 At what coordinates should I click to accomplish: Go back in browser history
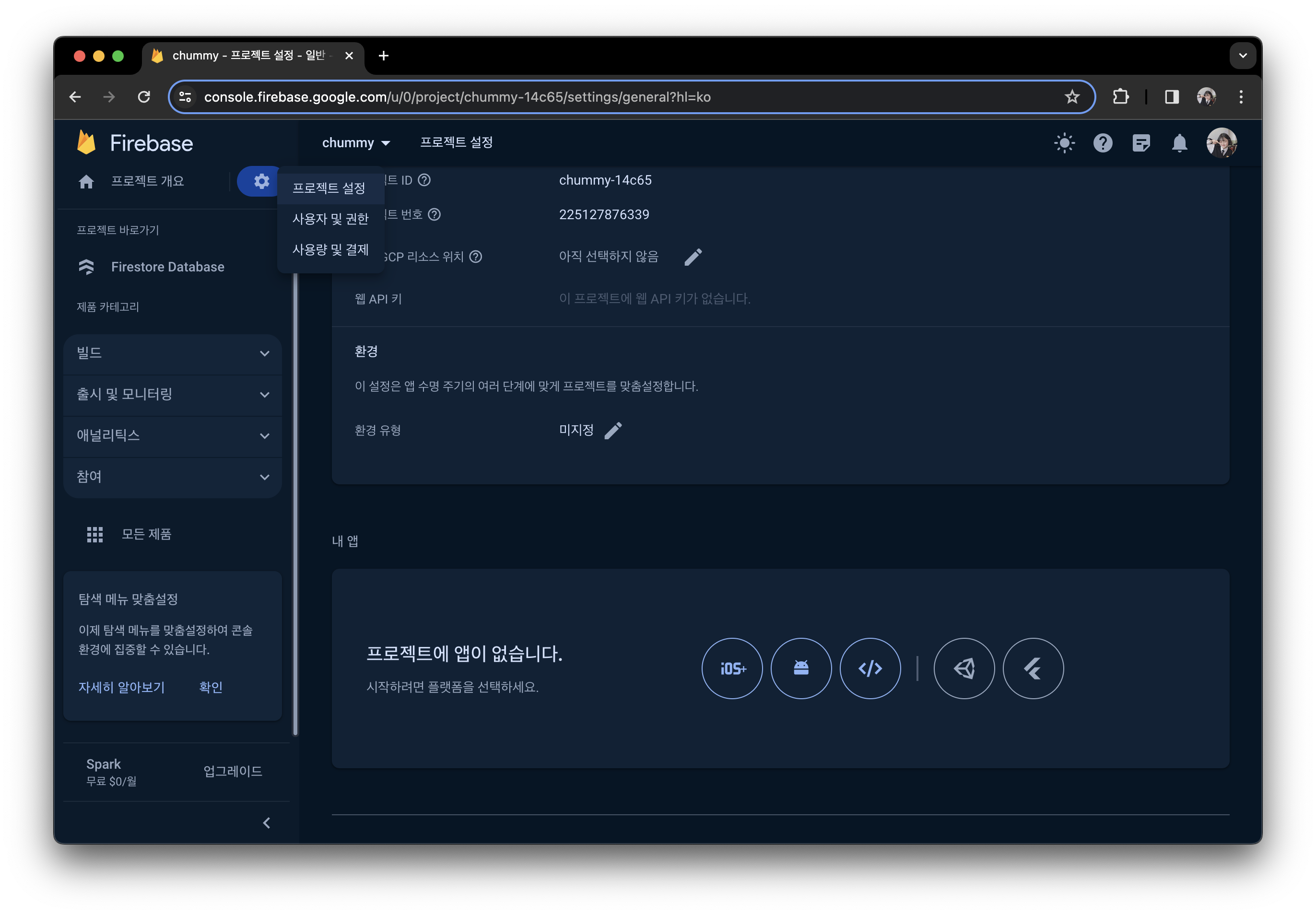[x=75, y=97]
